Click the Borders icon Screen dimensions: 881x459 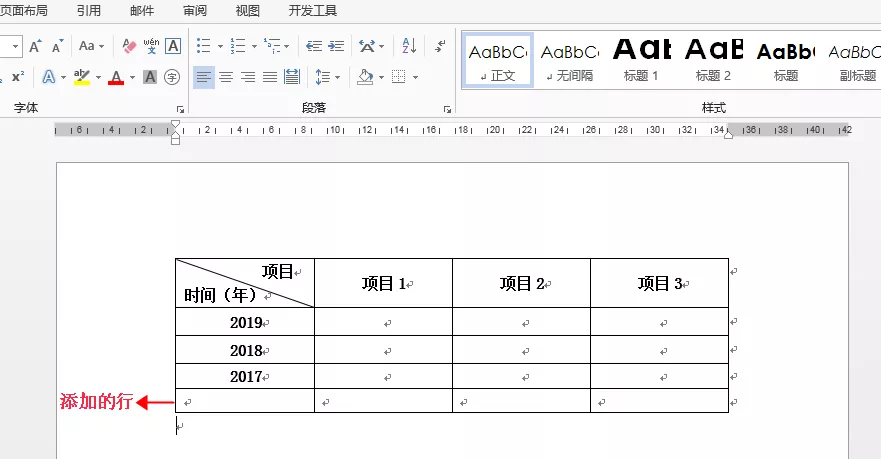398,77
